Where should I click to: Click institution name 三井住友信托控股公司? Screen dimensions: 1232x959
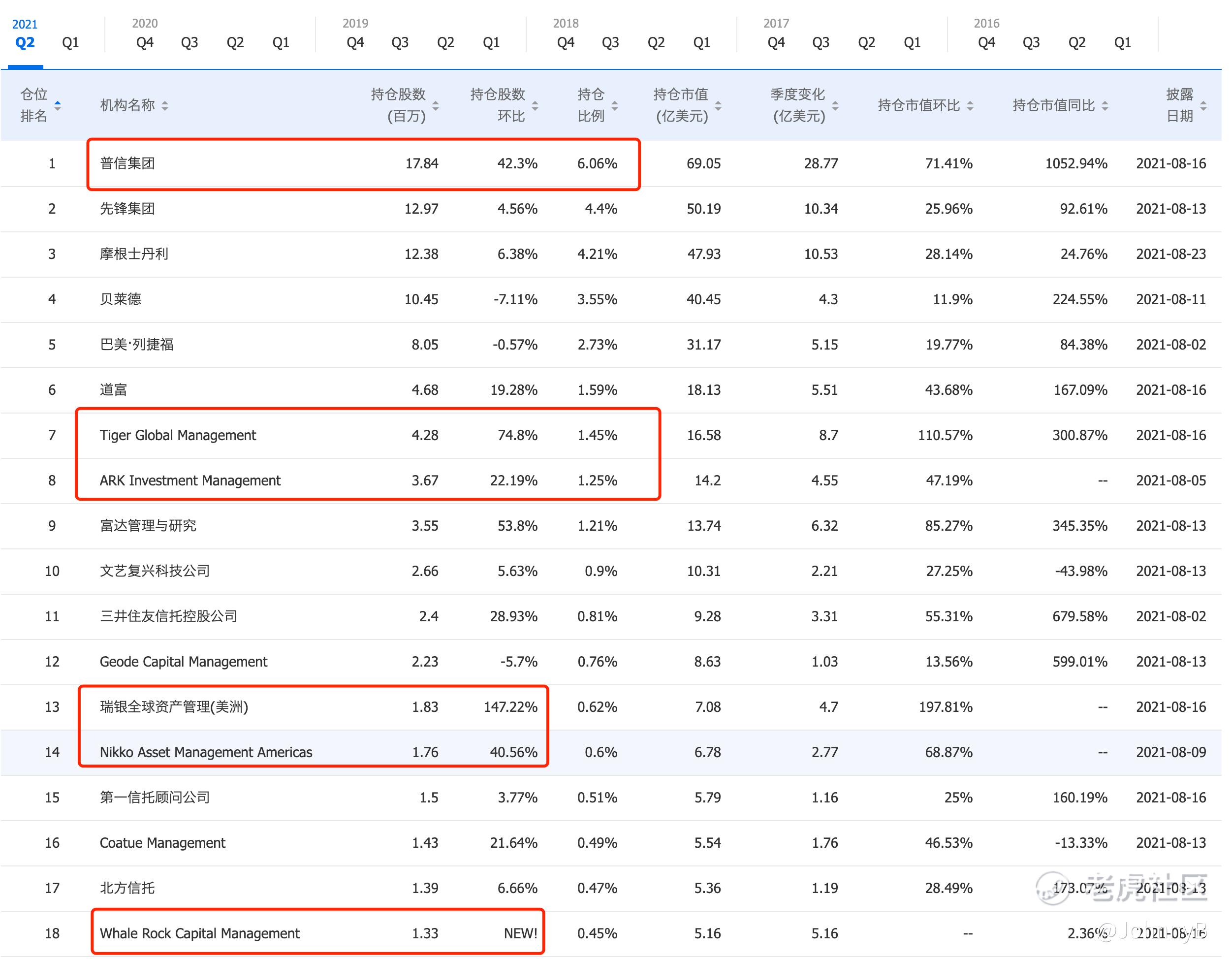click(169, 616)
